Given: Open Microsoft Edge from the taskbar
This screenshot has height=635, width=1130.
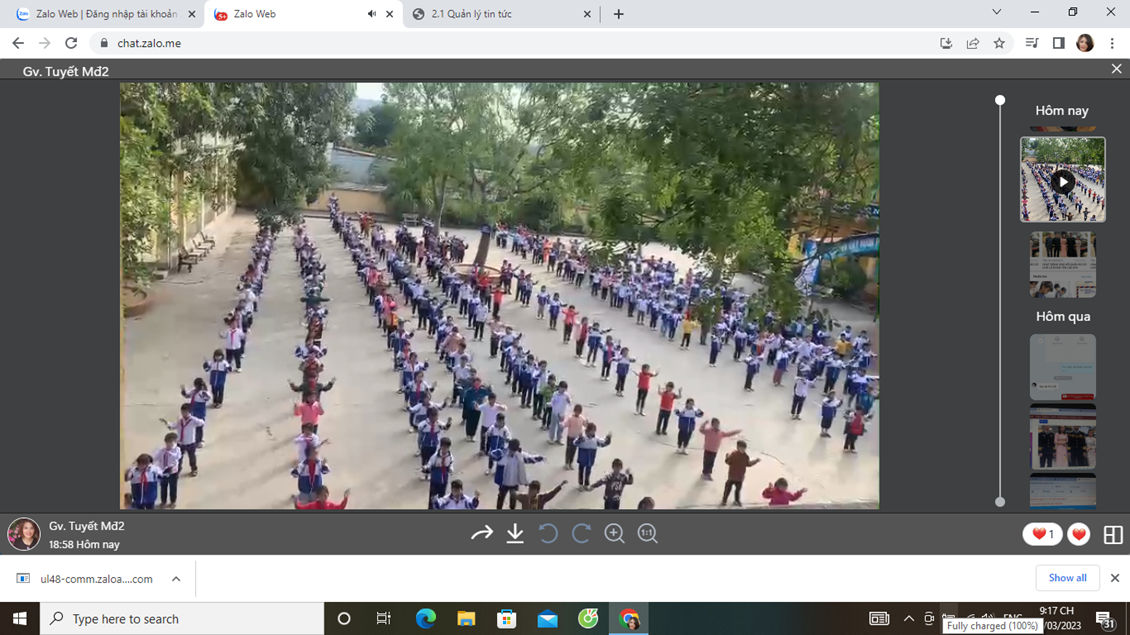Looking at the screenshot, I should (x=425, y=619).
